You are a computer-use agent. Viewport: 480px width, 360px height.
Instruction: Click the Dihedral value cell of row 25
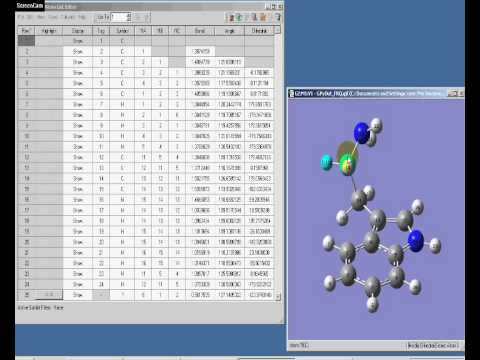(259, 295)
